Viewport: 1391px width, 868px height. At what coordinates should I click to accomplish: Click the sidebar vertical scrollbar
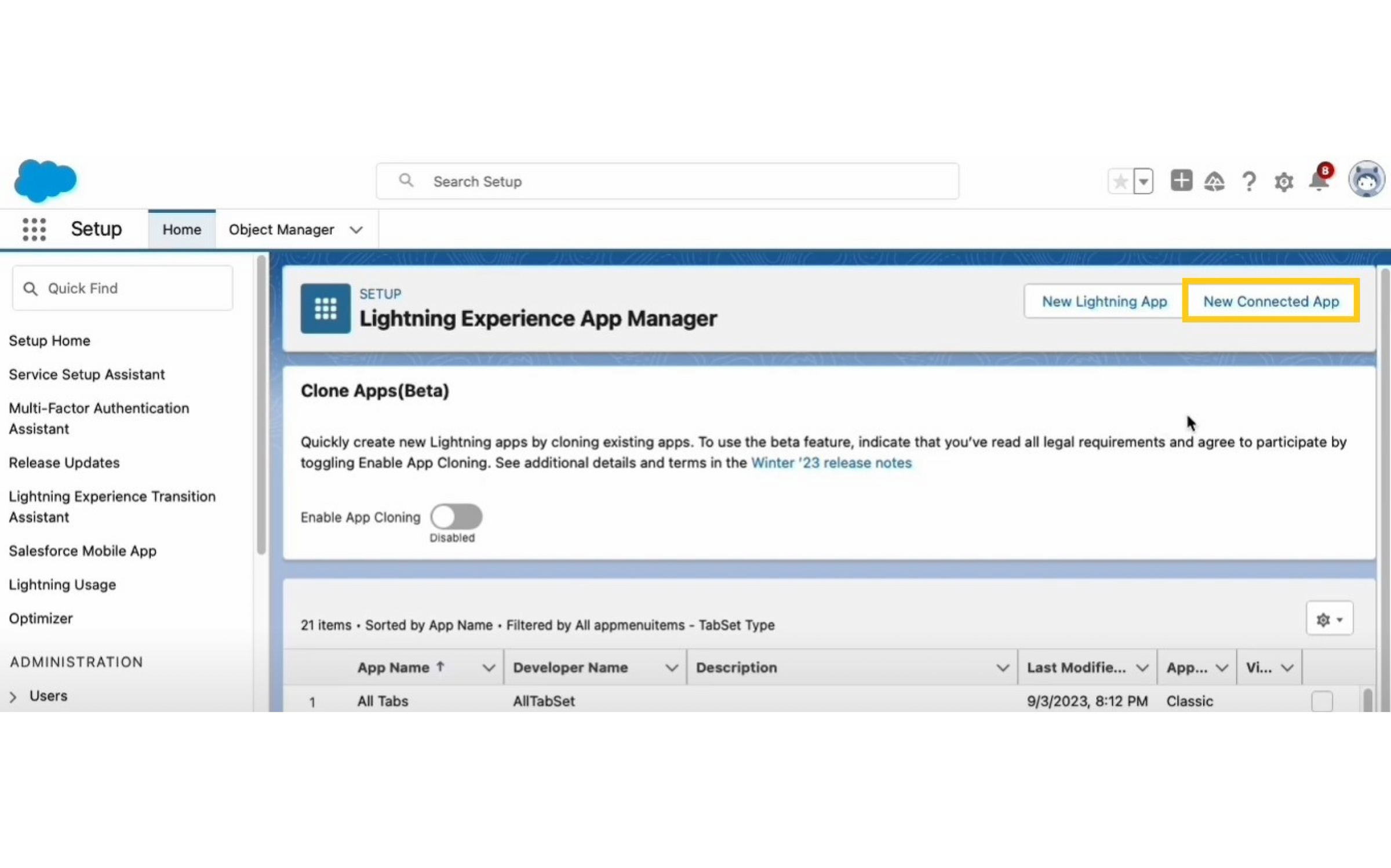coord(261,406)
